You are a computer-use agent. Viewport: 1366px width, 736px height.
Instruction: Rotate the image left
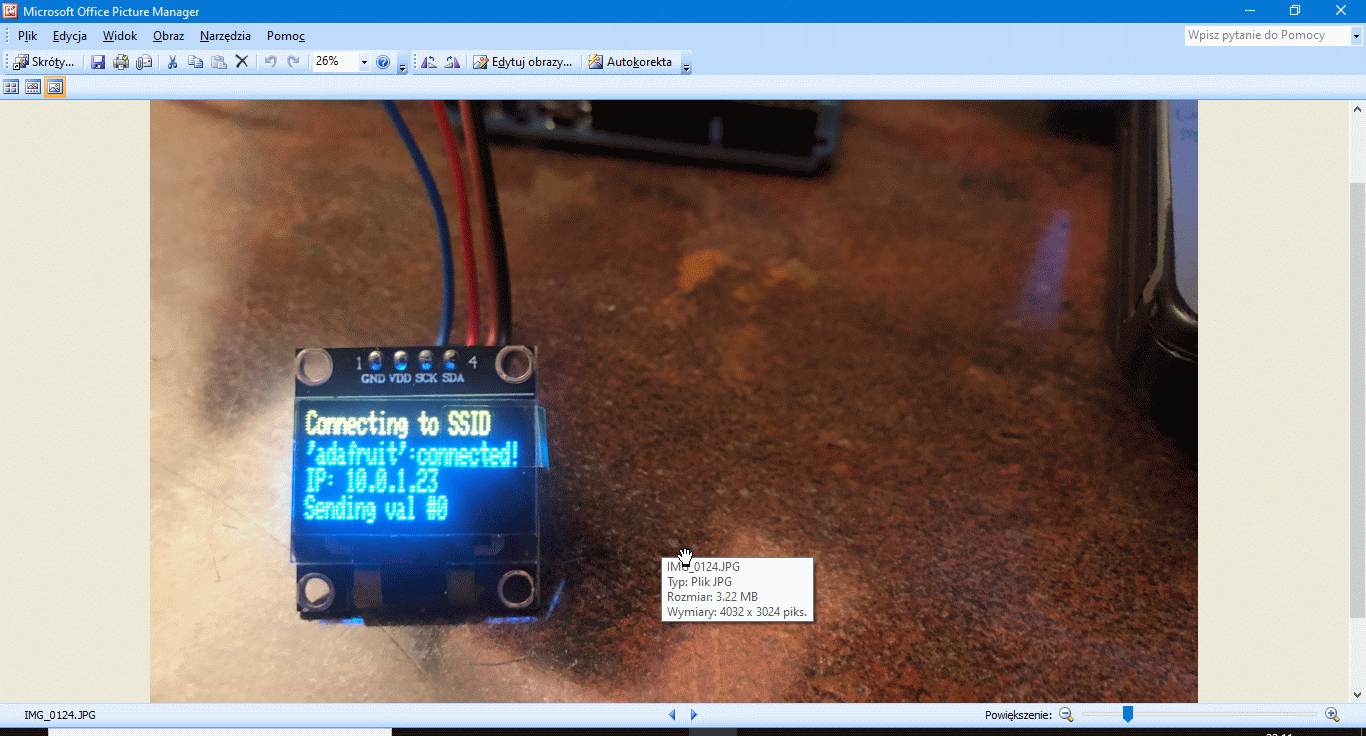point(429,62)
